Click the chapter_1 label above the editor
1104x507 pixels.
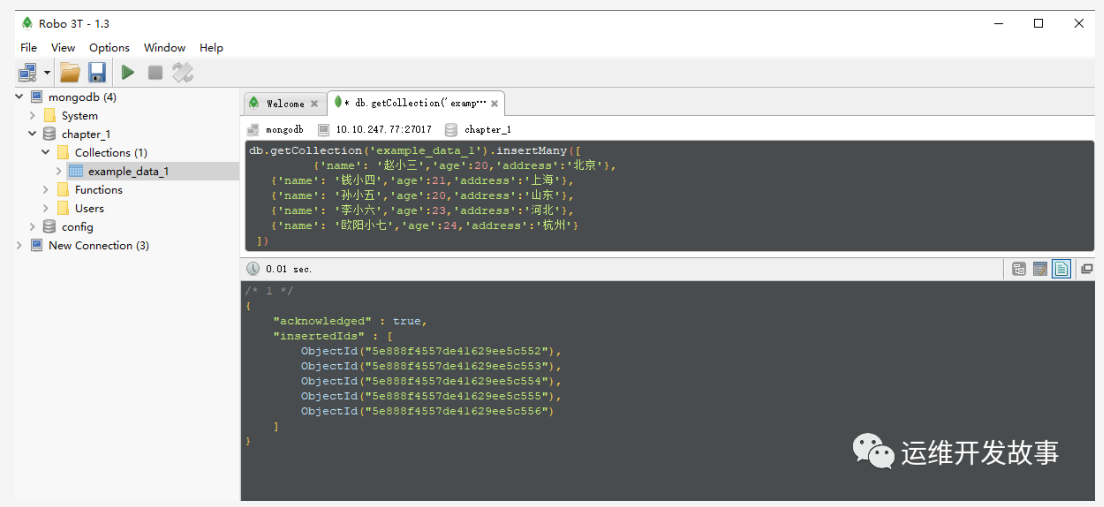487,130
